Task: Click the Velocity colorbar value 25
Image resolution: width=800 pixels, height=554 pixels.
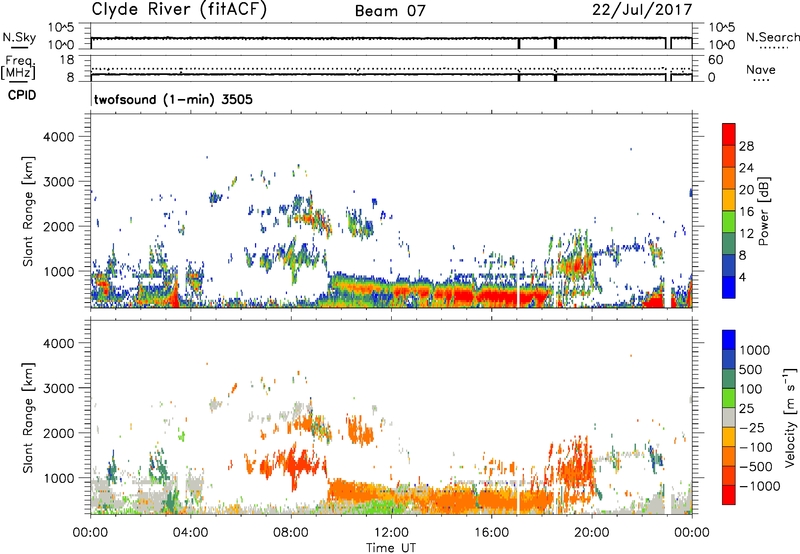Action: click(x=747, y=409)
